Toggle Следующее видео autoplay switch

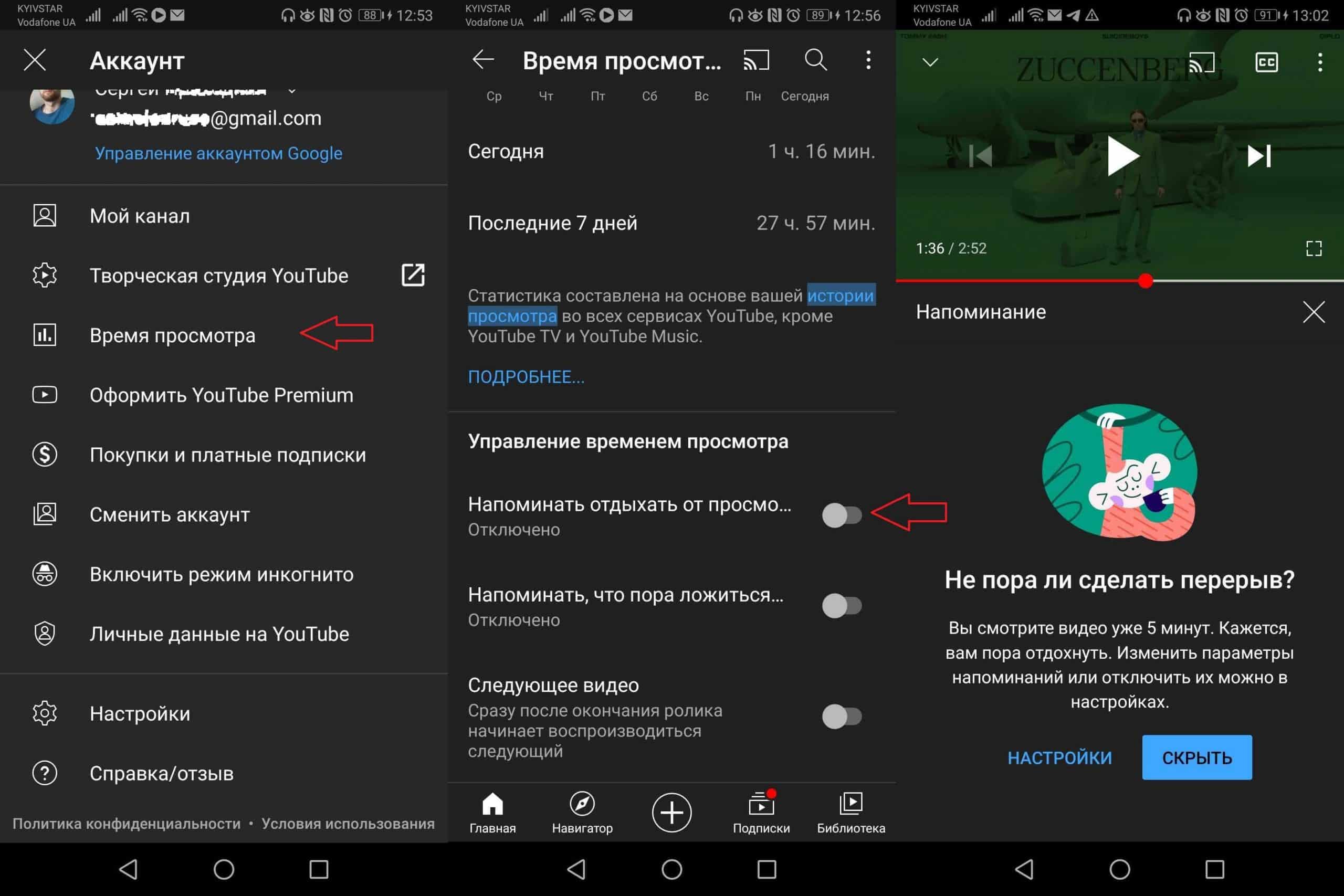pos(842,716)
